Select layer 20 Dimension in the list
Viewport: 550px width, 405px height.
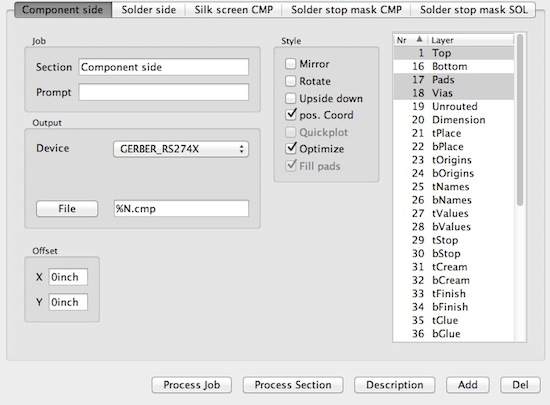click(x=454, y=120)
